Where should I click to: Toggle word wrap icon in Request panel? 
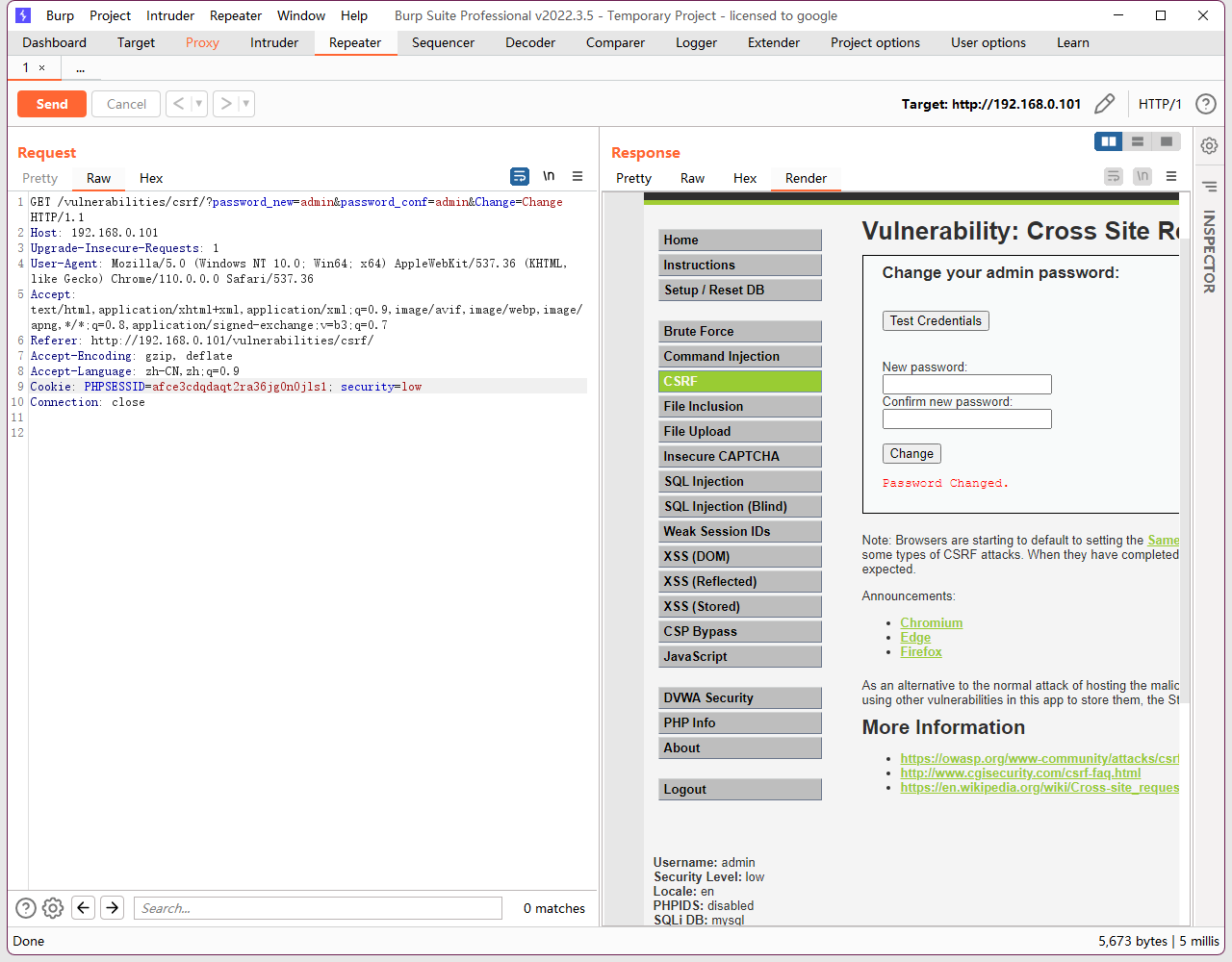pos(520,176)
